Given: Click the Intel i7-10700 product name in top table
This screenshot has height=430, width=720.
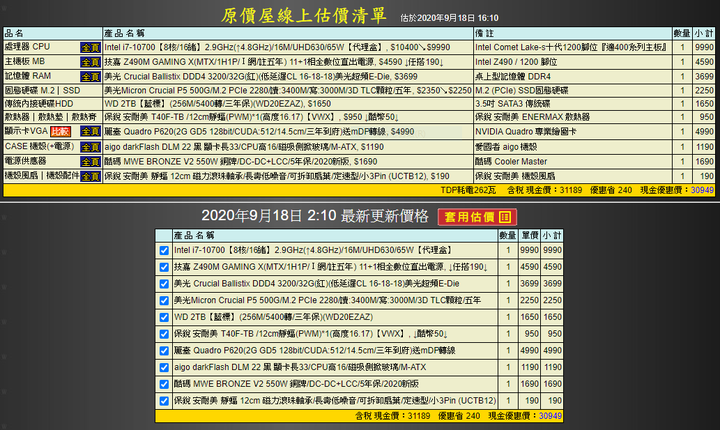Looking at the screenshot, I should click(277, 47).
